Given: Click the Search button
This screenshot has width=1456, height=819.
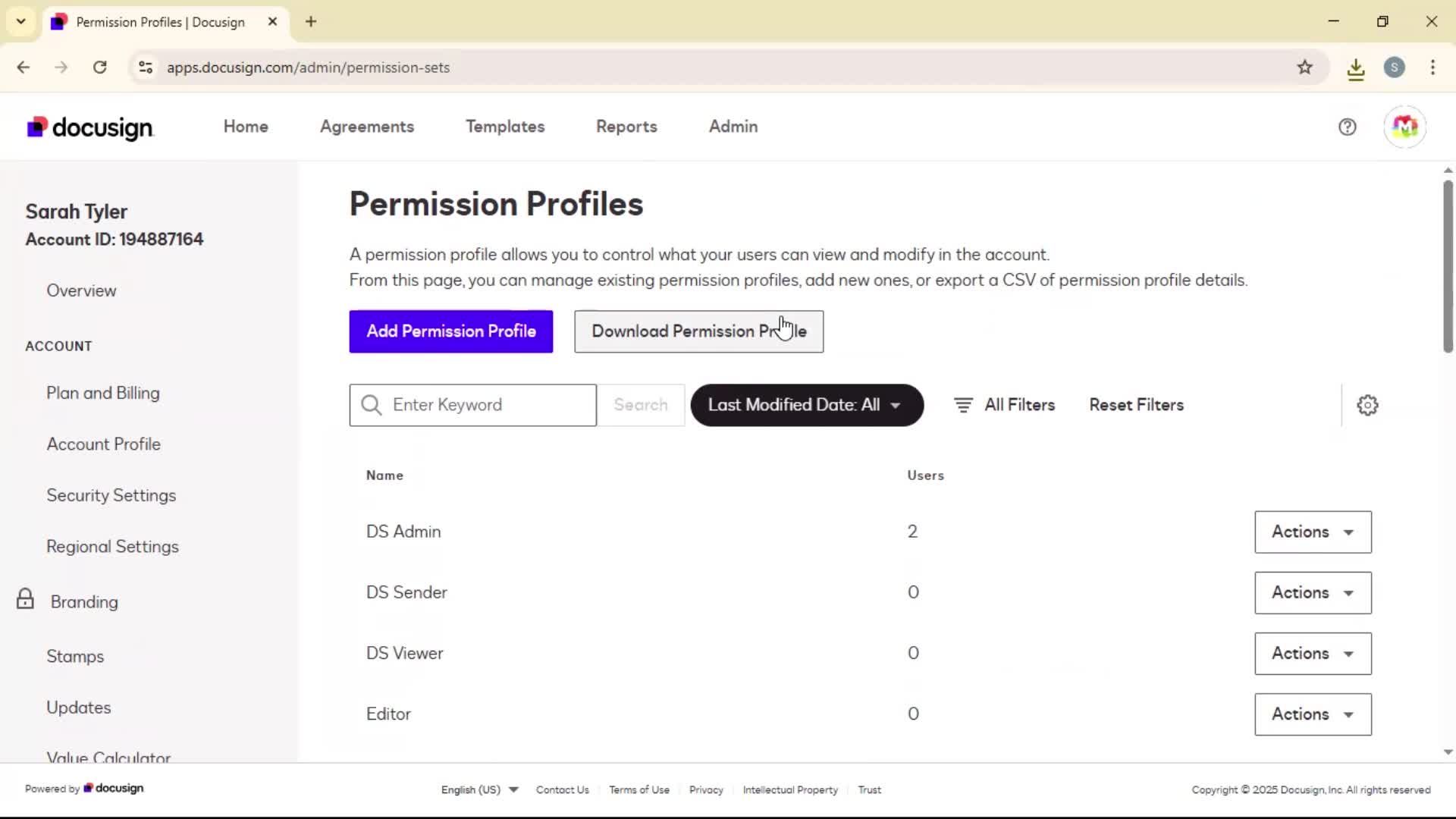Looking at the screenshot, I should tap(641, 405).
